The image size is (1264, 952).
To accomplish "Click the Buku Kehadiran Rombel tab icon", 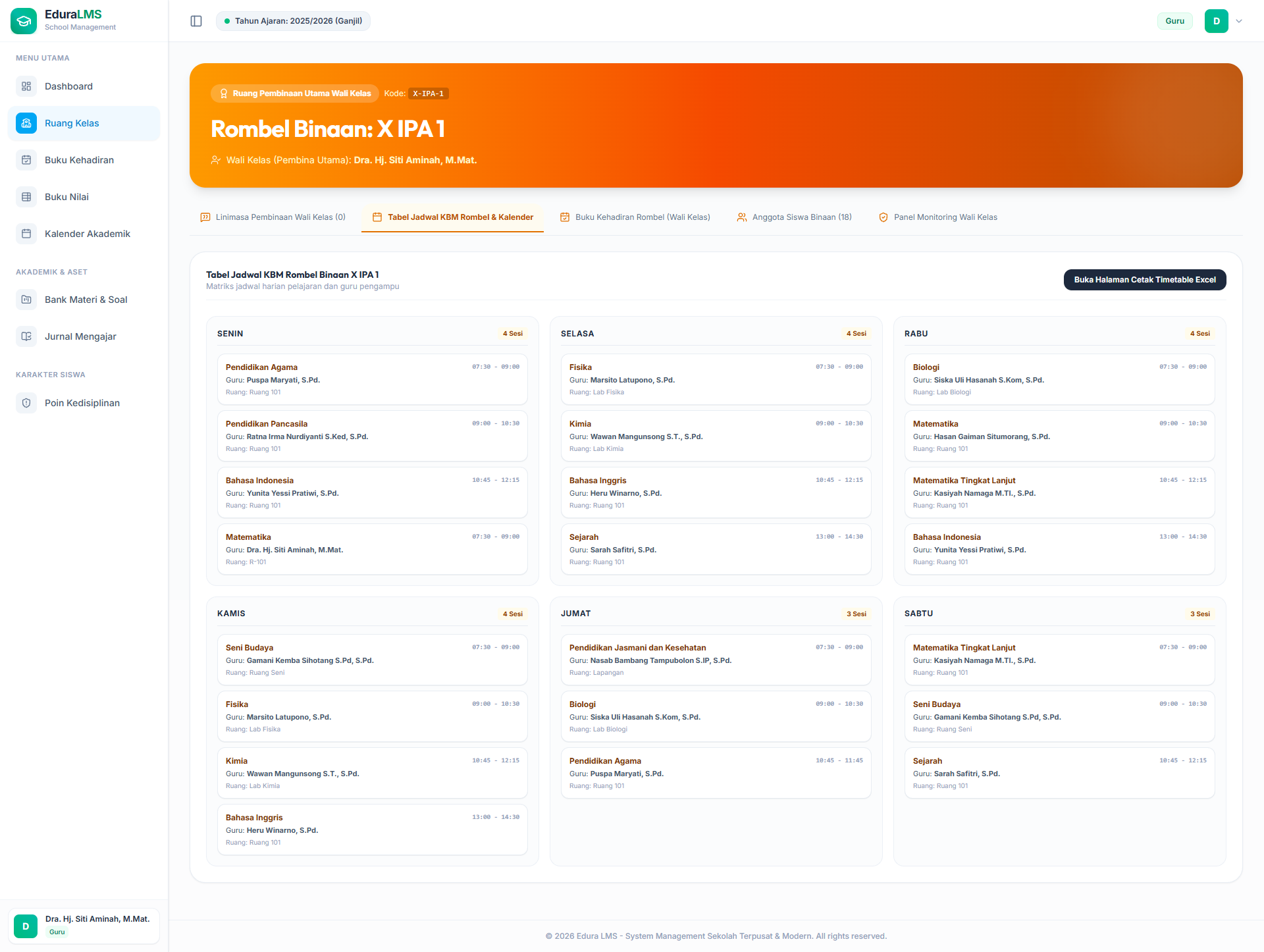I will [565, 217].
